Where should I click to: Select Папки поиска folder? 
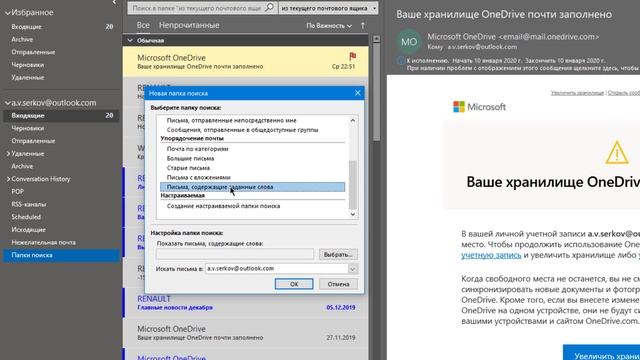61,255
